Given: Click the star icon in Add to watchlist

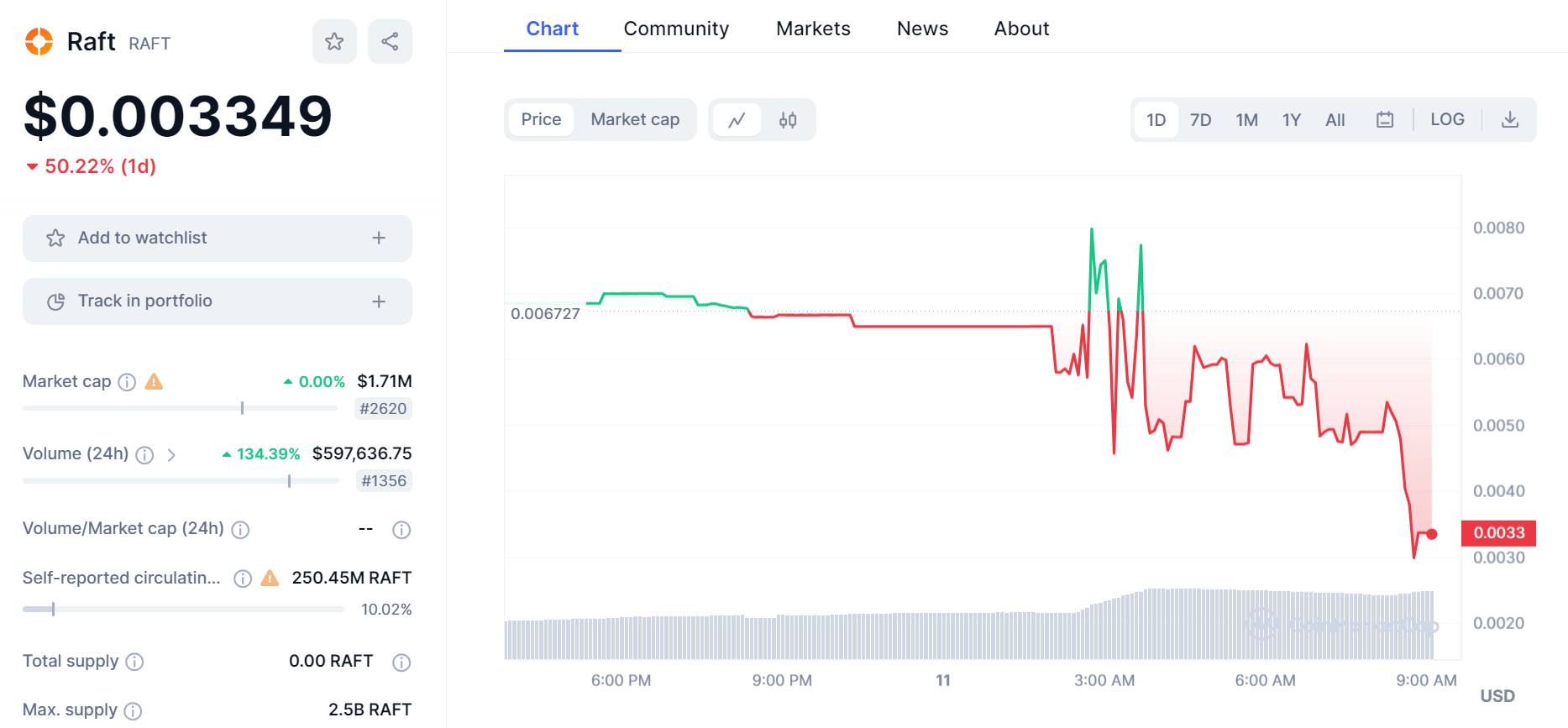Looking at the screenshot, I should 55,238.
